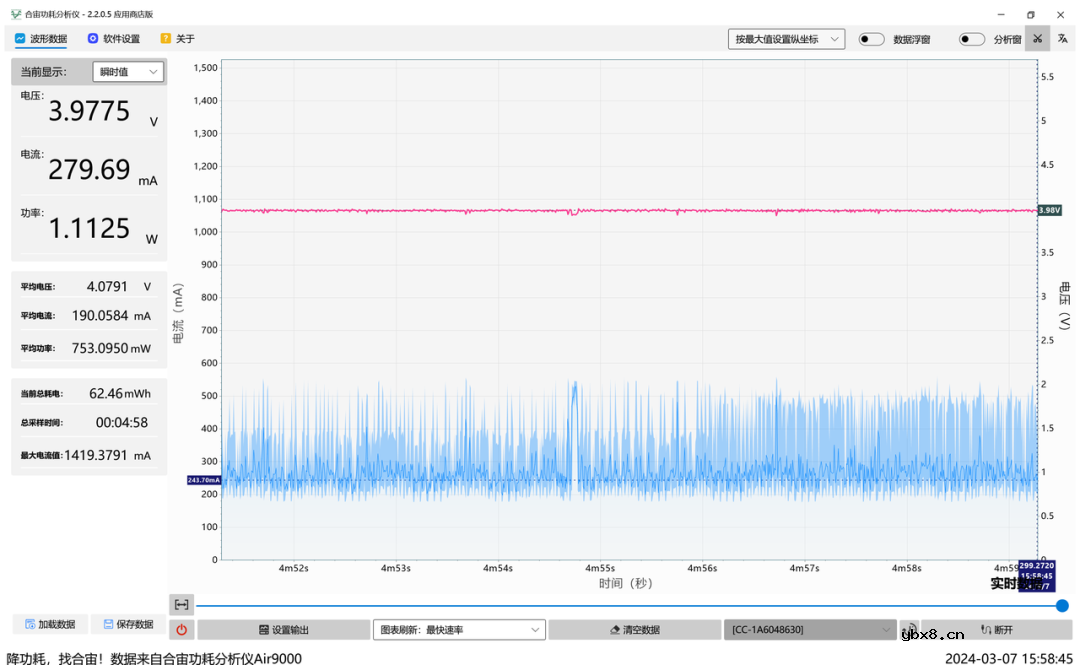Screen dimensions: 1080x665
Task: Click the 加载数据 button
Action: click(x=50, y=624)
